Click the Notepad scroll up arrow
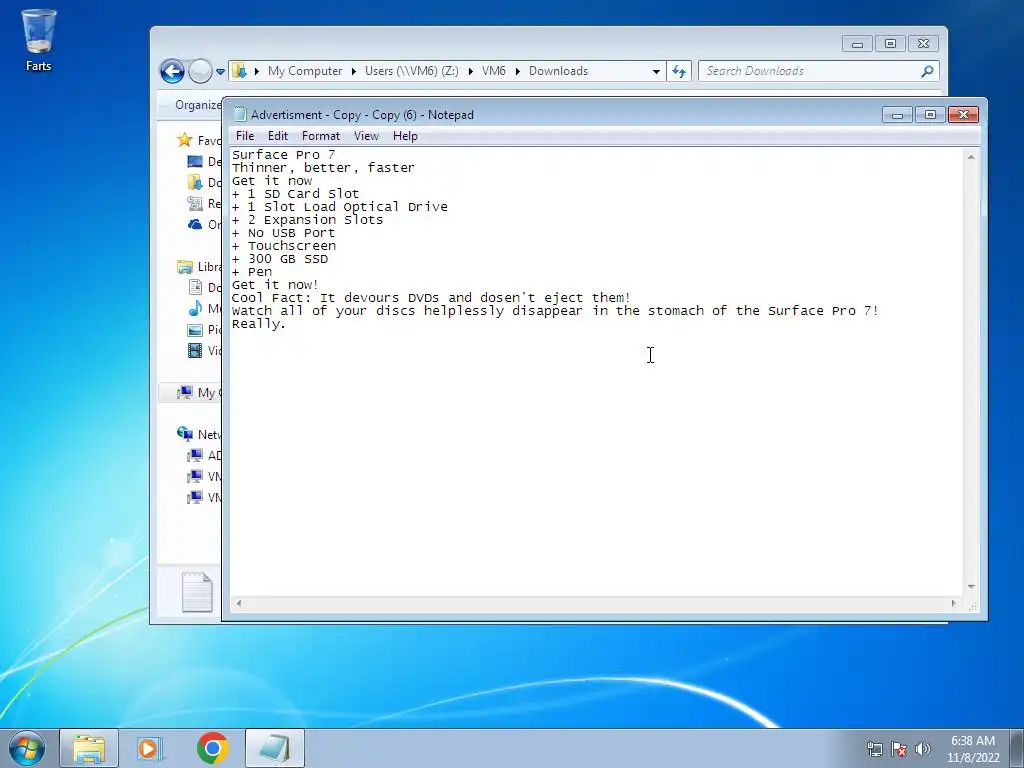Viewport: 1024px width, 768px height. coord(971,157)
